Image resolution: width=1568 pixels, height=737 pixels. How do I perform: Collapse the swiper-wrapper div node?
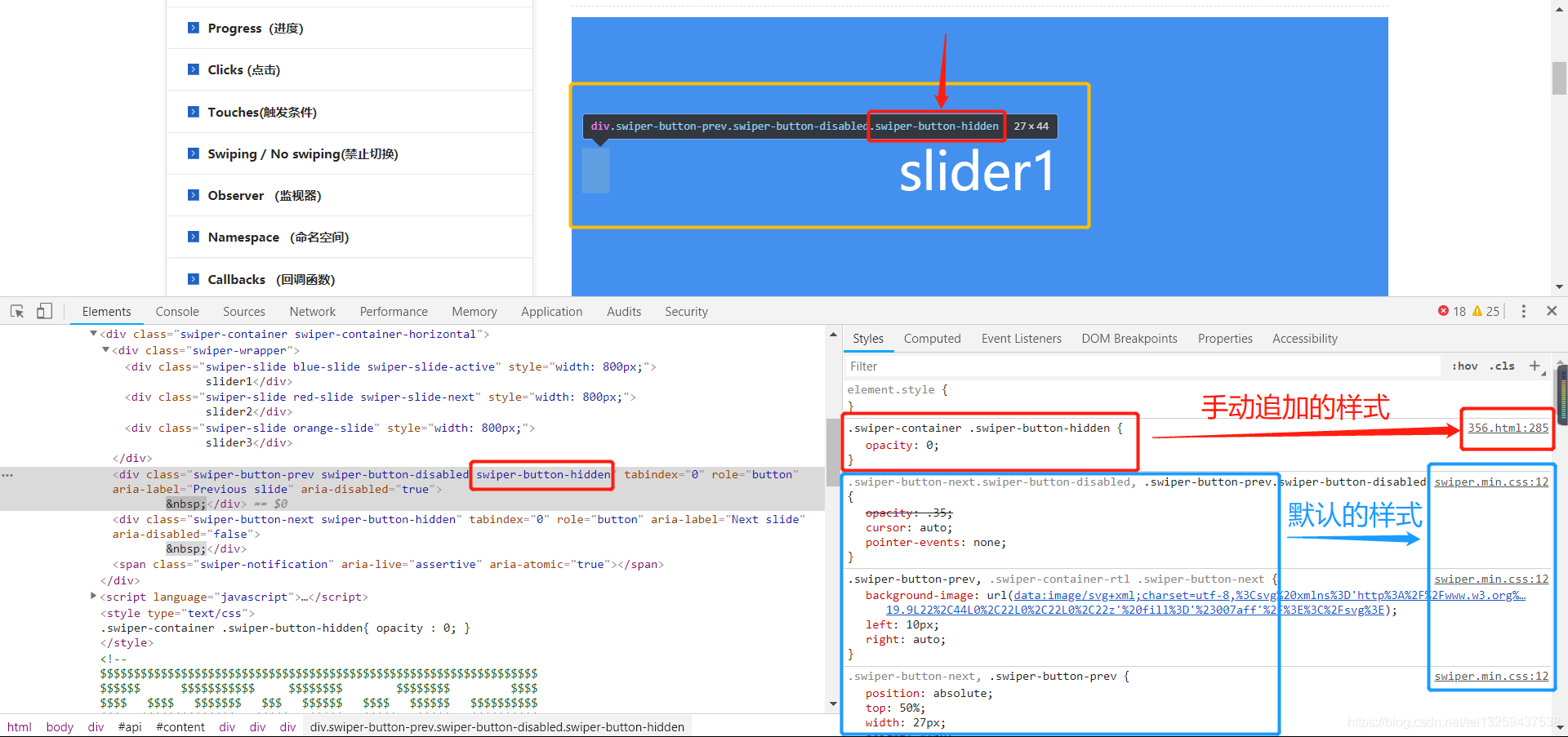(x=105, y=350)
